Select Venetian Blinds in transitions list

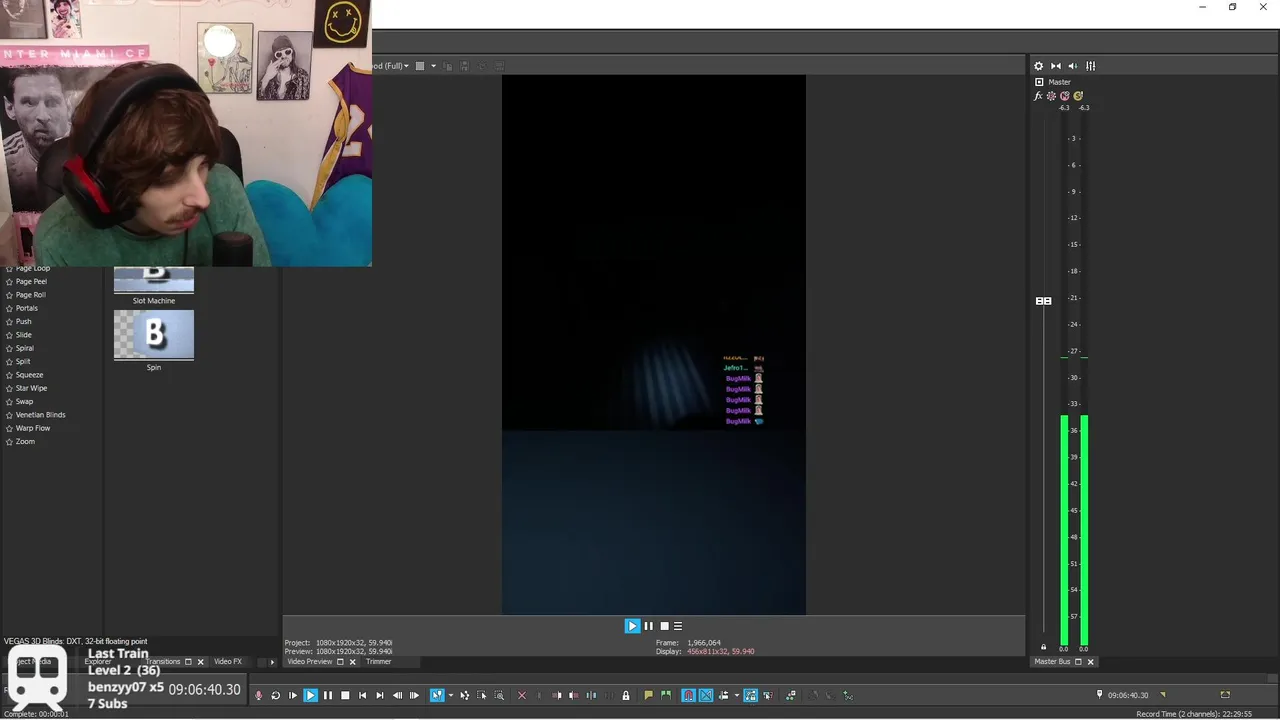[x=40, y=415]
